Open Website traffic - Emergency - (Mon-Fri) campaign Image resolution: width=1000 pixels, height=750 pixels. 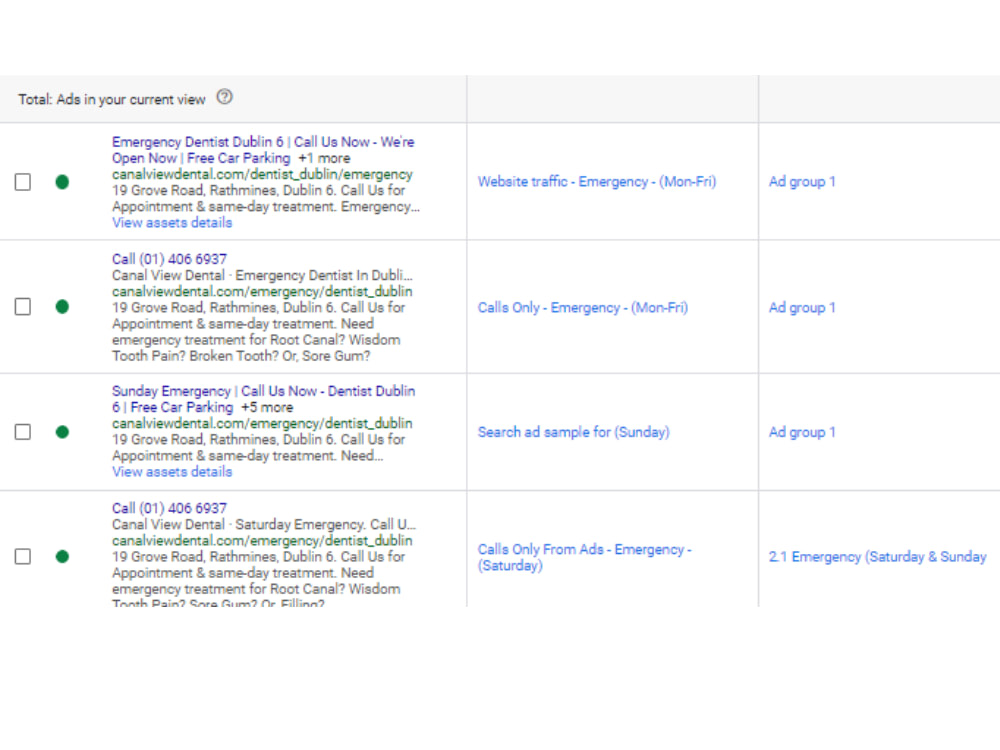pyautogui.click(x=597, y=182)
